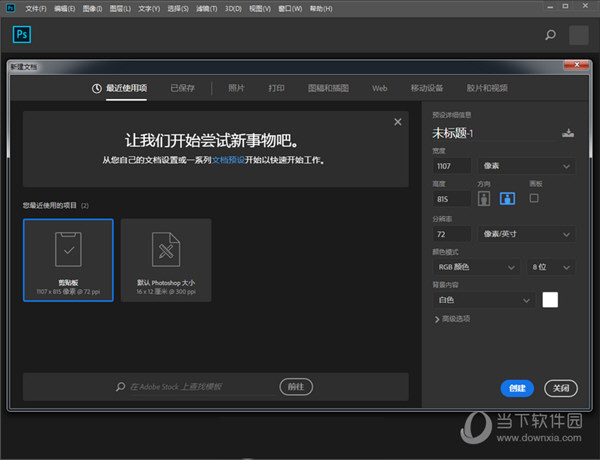Open the 窗口(W) menu
600x460 pixels.
(290, 8)
